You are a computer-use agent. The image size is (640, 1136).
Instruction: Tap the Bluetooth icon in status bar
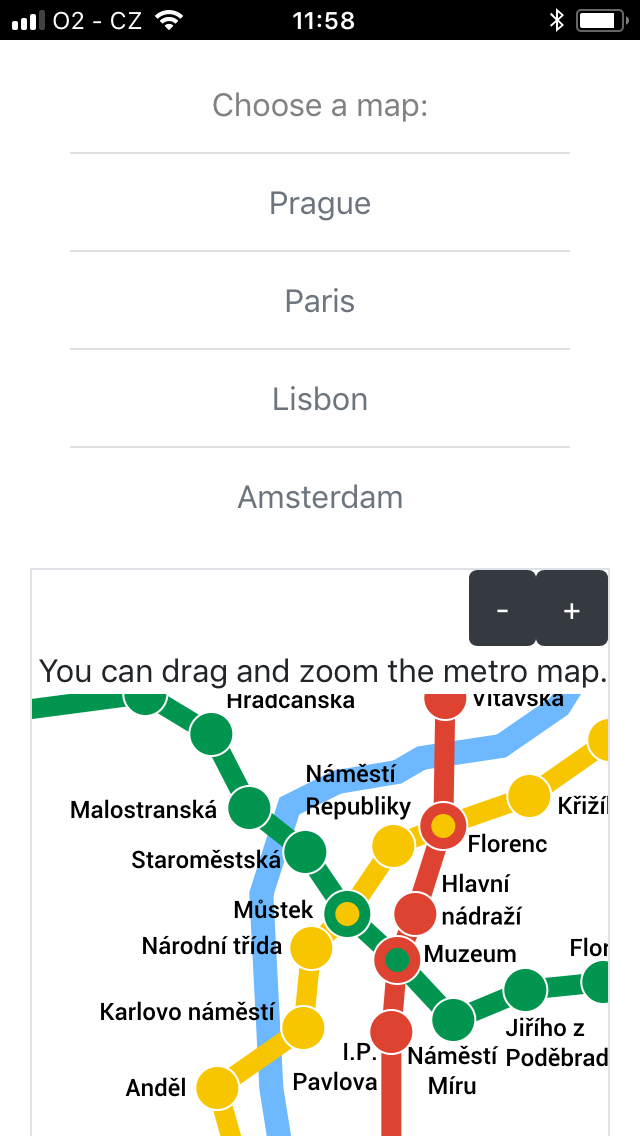tap(557, 20)
